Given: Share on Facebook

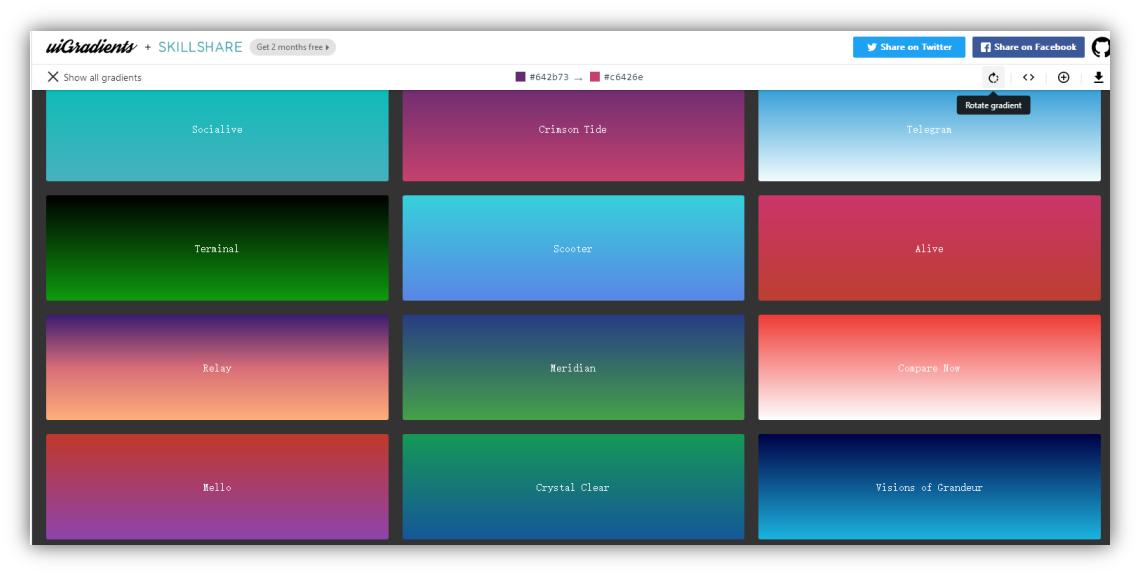Looking at the screenshot, I should (1028, 47).
